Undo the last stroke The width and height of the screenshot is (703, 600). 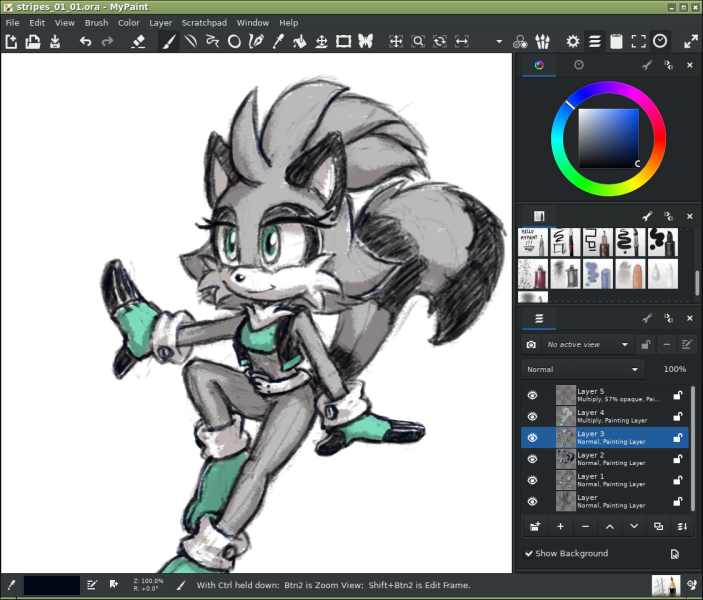pyautogui.click(x=85, y=42)
